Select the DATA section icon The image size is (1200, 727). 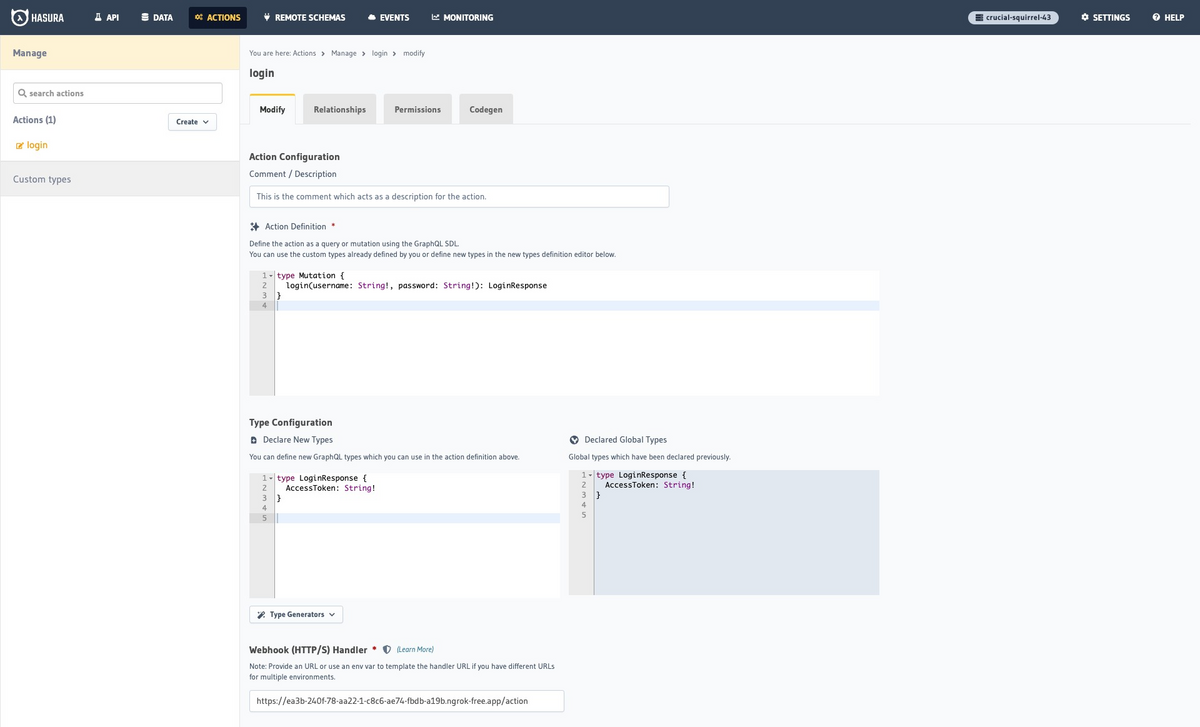coord(145,17)
